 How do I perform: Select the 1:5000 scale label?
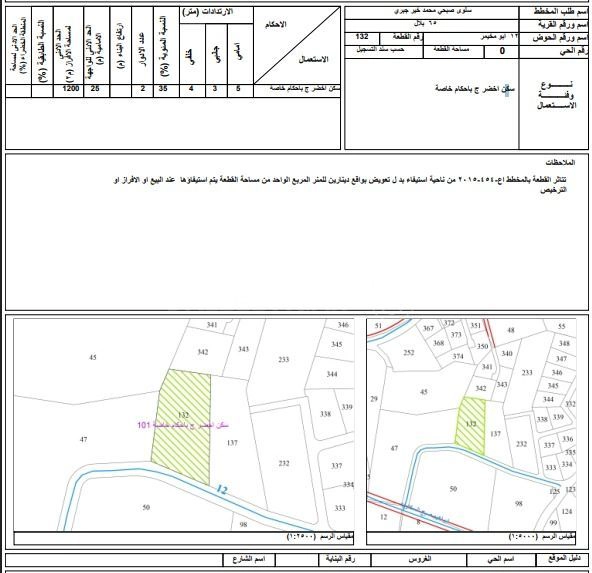point(523,536)
